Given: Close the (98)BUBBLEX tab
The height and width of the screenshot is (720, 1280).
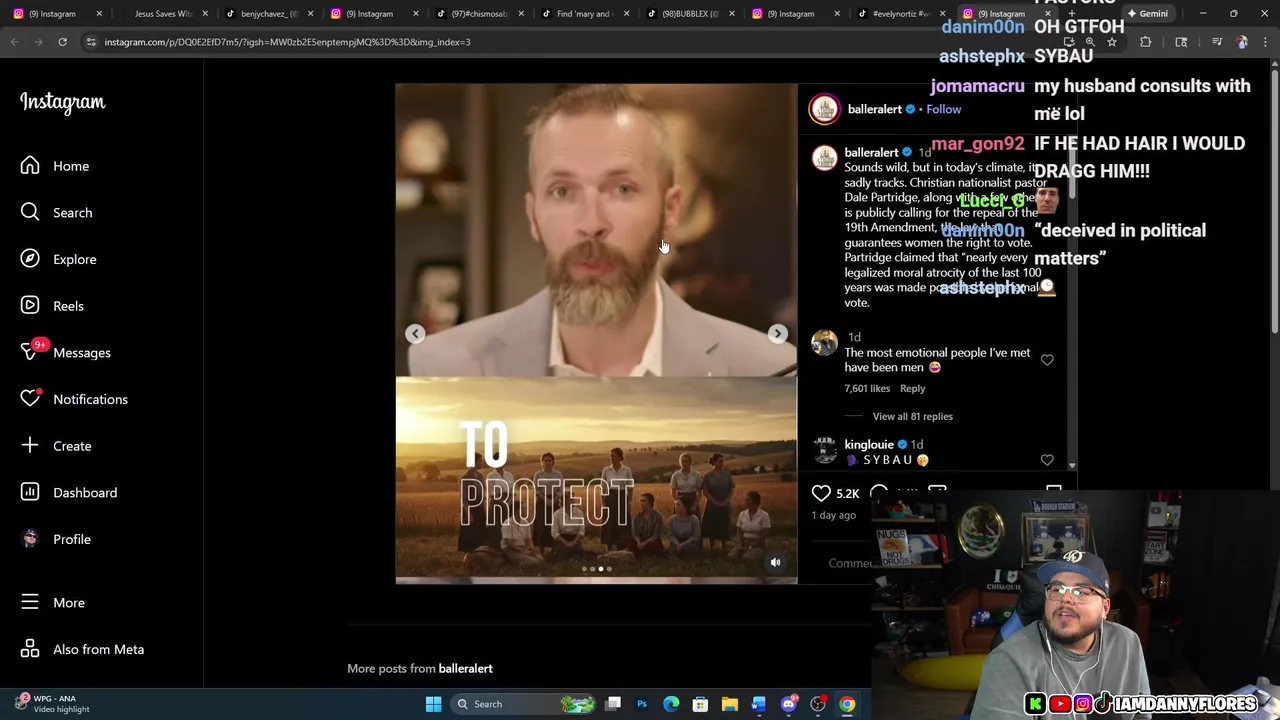Looking at the screenshot, I should (x=732, y=14).
